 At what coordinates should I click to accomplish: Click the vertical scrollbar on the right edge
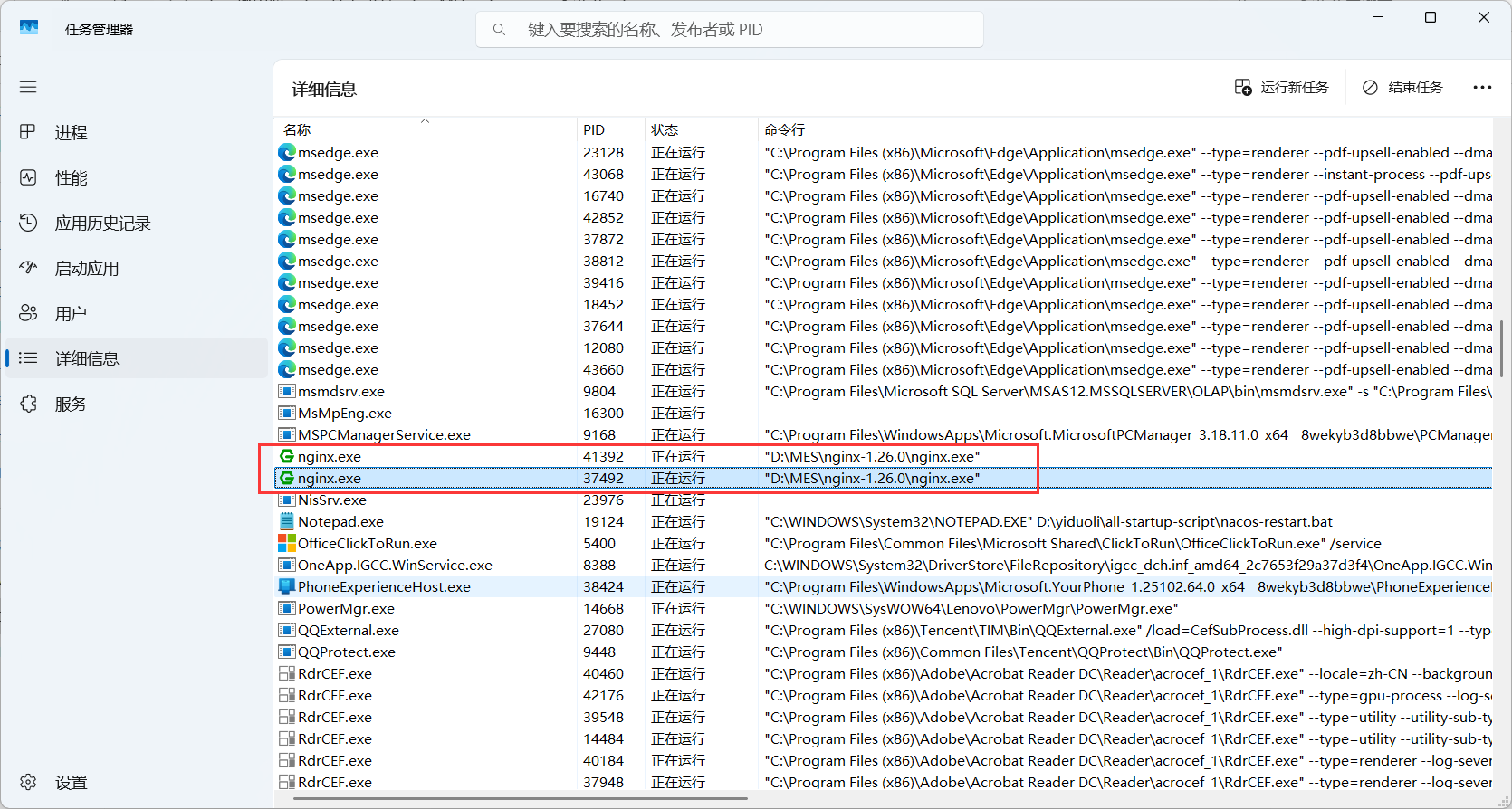coord(1500,348)
